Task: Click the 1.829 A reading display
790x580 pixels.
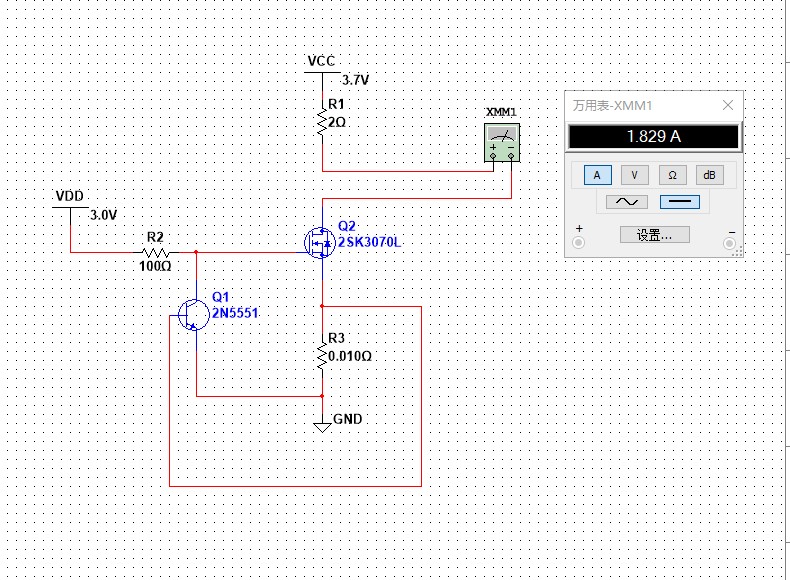Action: point(653,137)
